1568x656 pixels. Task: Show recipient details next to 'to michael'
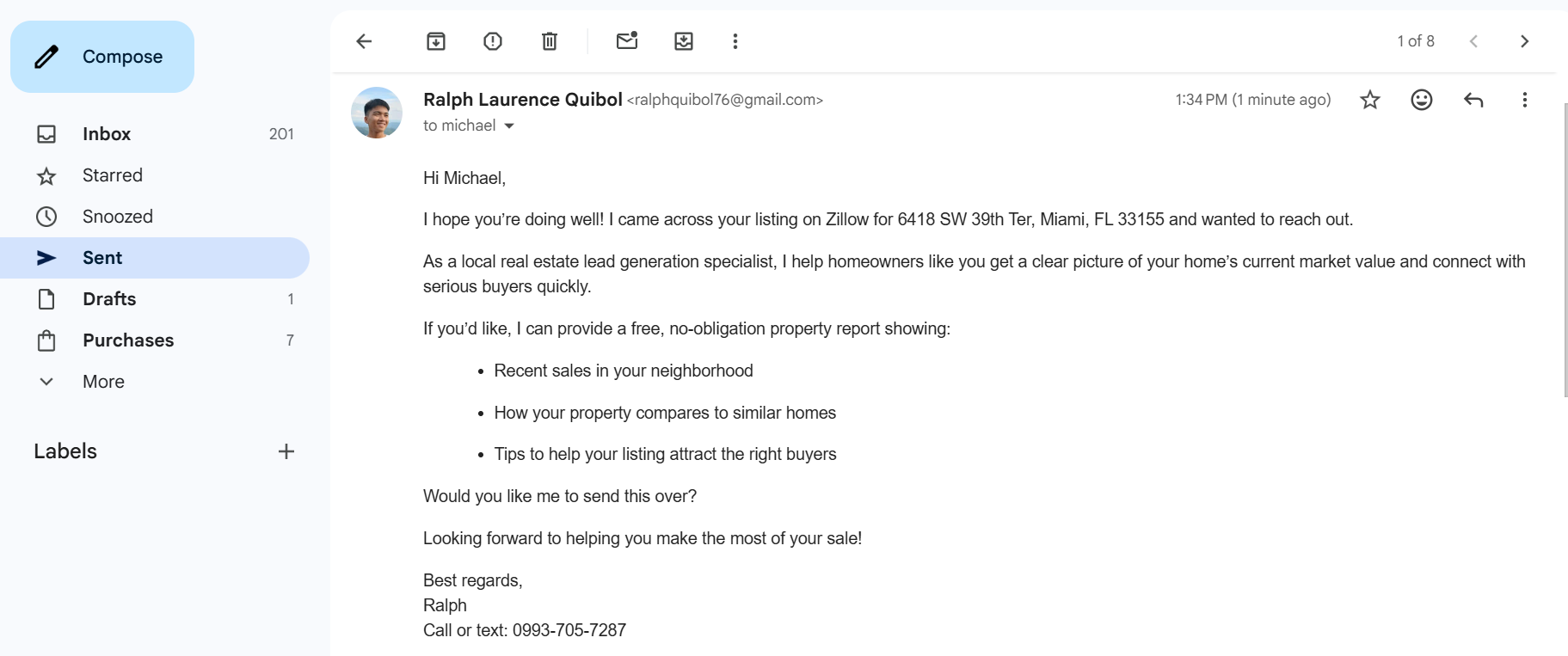[509, 126]
